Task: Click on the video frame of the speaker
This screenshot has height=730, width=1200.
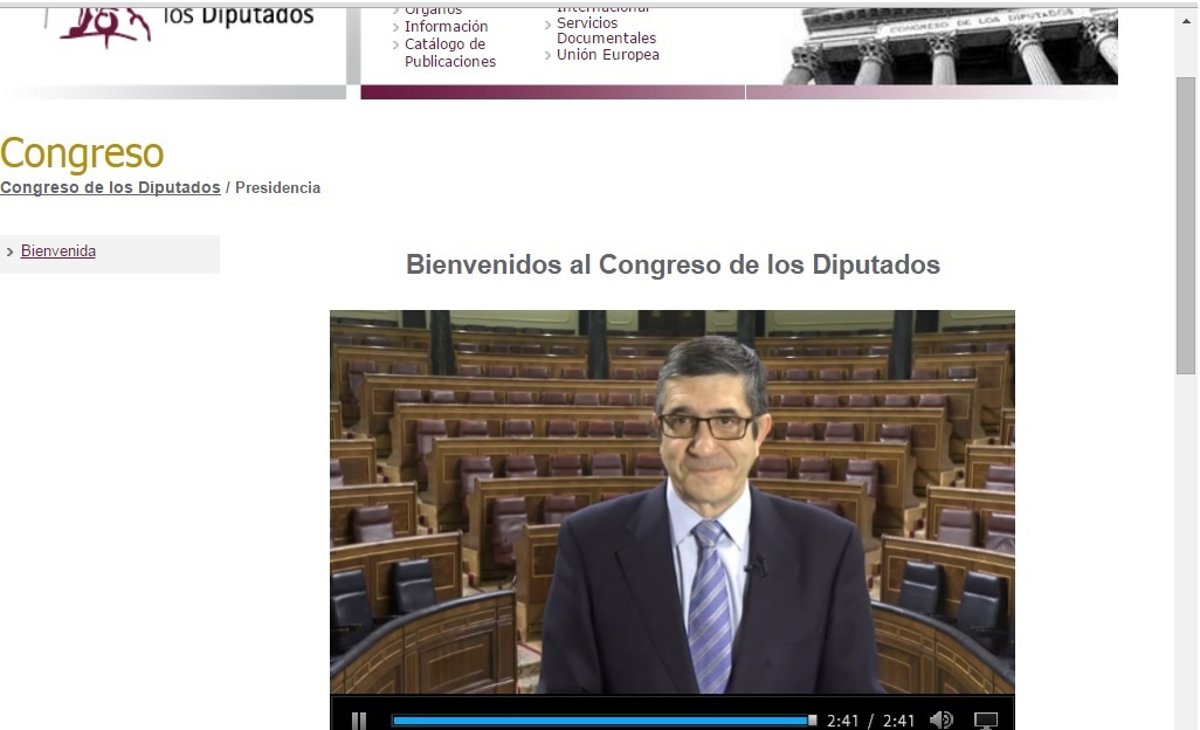Action: (x=672, y=500)
